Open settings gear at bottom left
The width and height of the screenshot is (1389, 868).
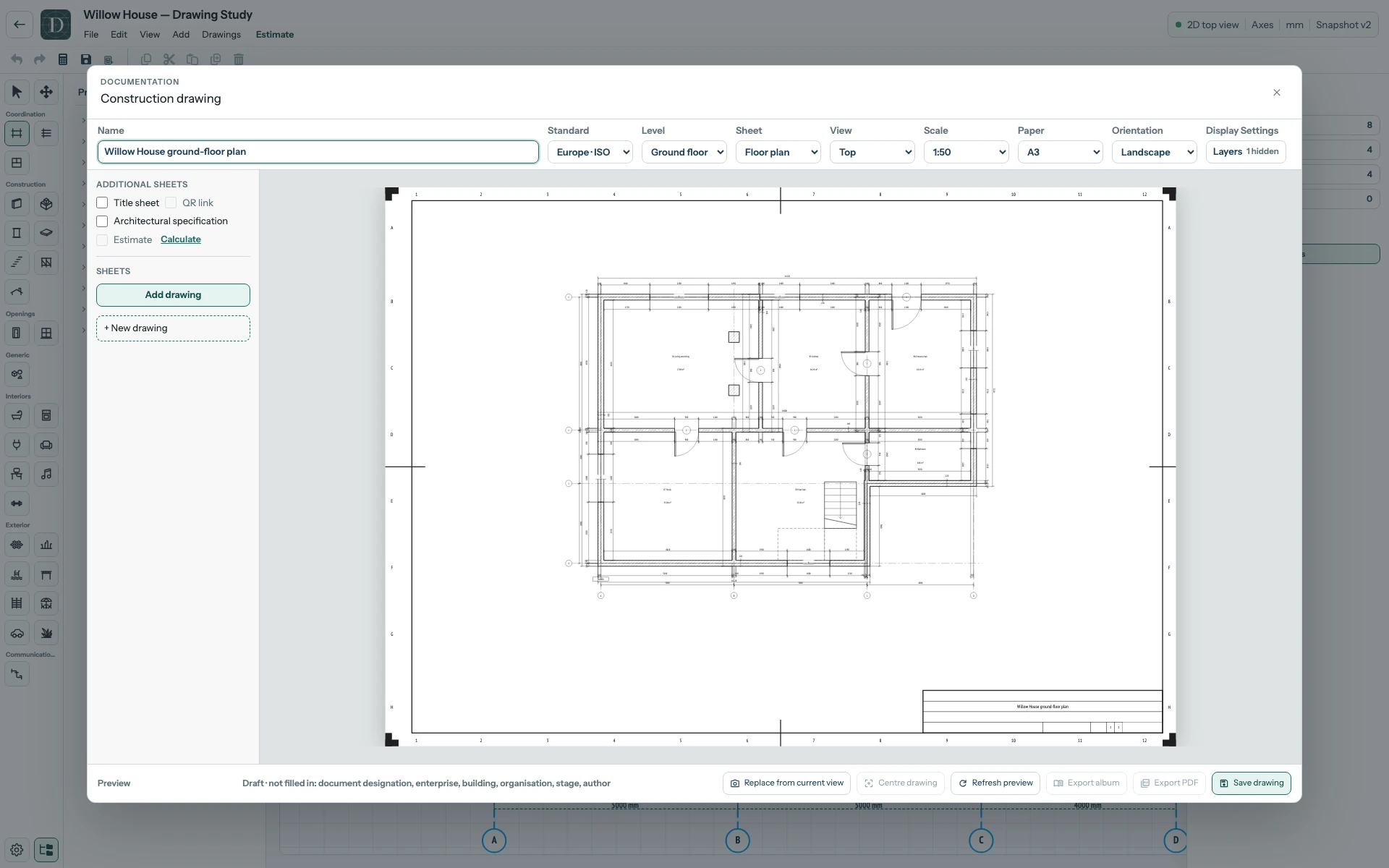[x=17, y=850]
